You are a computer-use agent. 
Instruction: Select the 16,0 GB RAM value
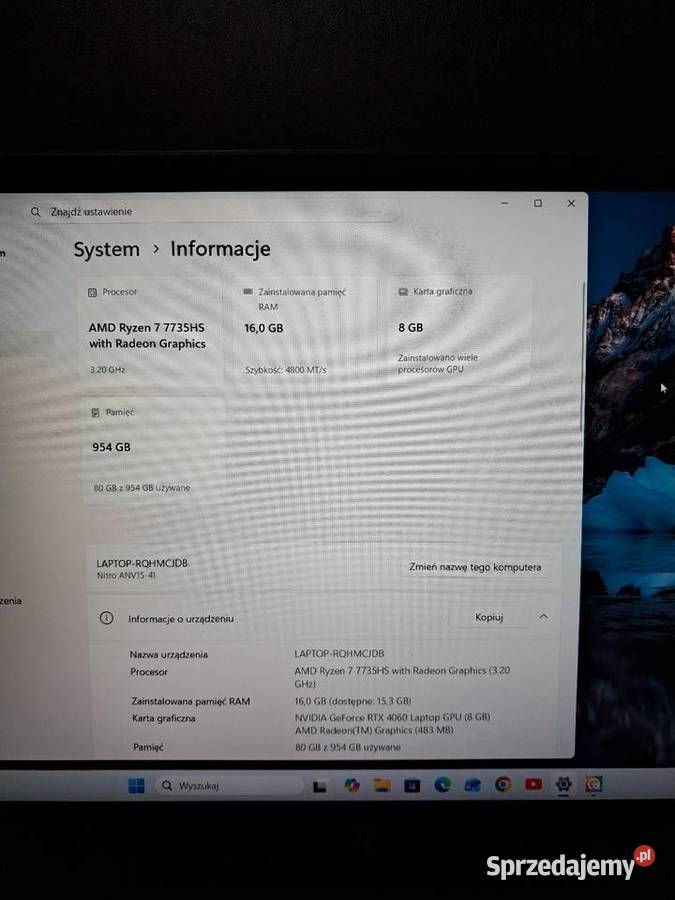click(x=263, y=328)
